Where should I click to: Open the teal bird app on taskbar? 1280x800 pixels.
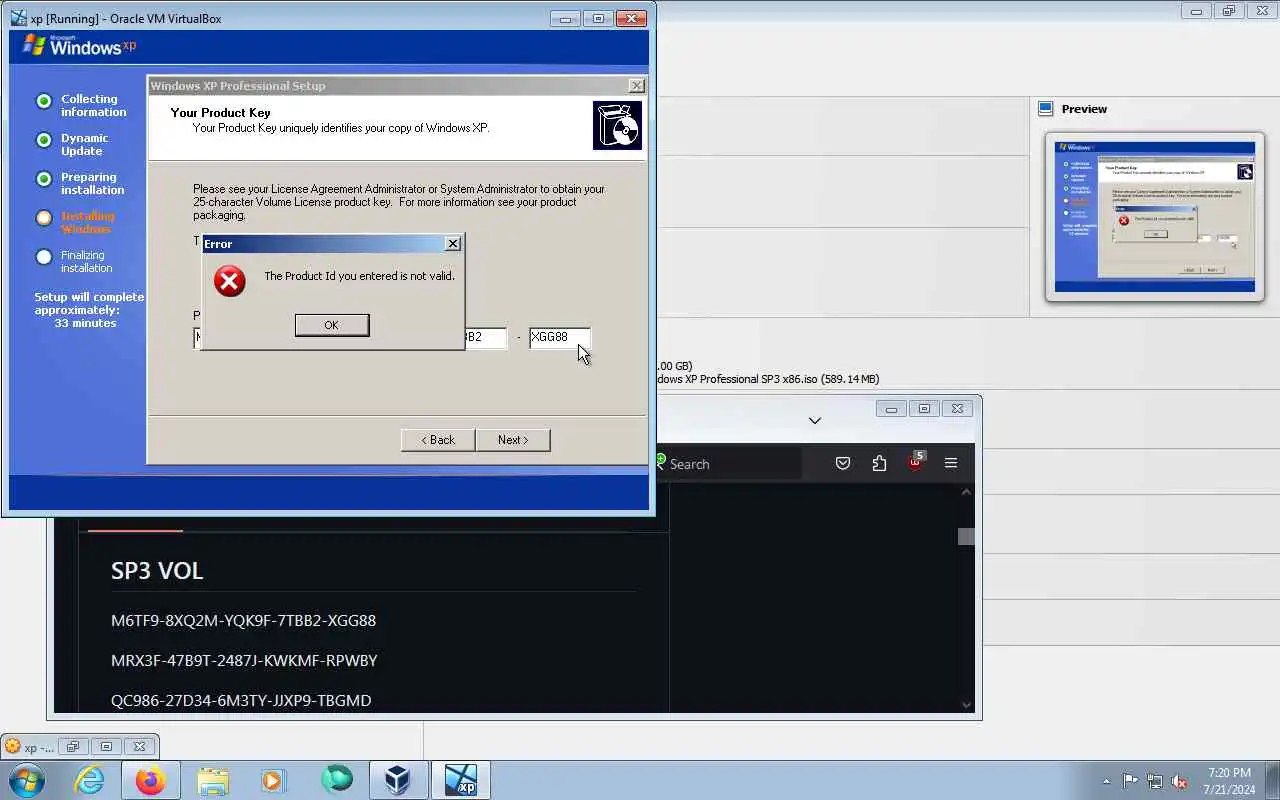coord(336,780)
